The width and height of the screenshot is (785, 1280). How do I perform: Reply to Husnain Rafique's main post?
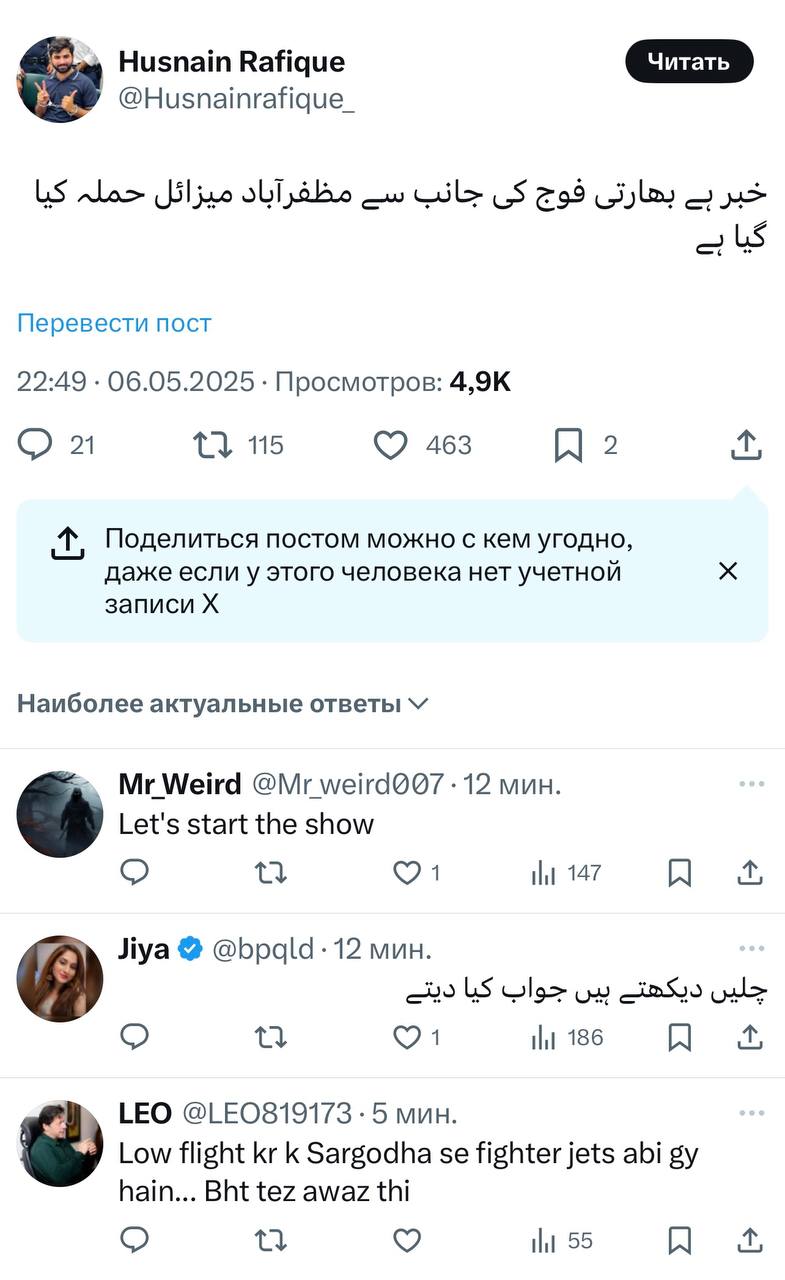pyautogui.click(x=35, y=445)
